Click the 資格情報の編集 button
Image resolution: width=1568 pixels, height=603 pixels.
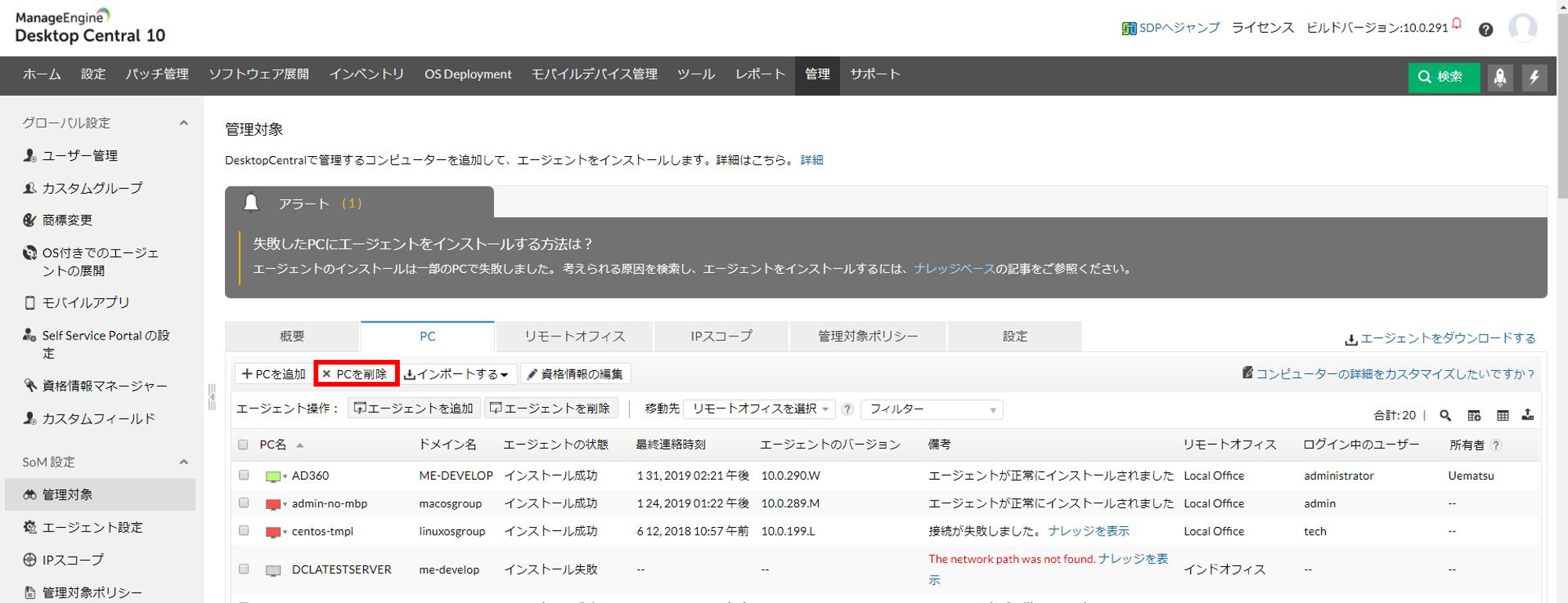click(x=575, y=374)
